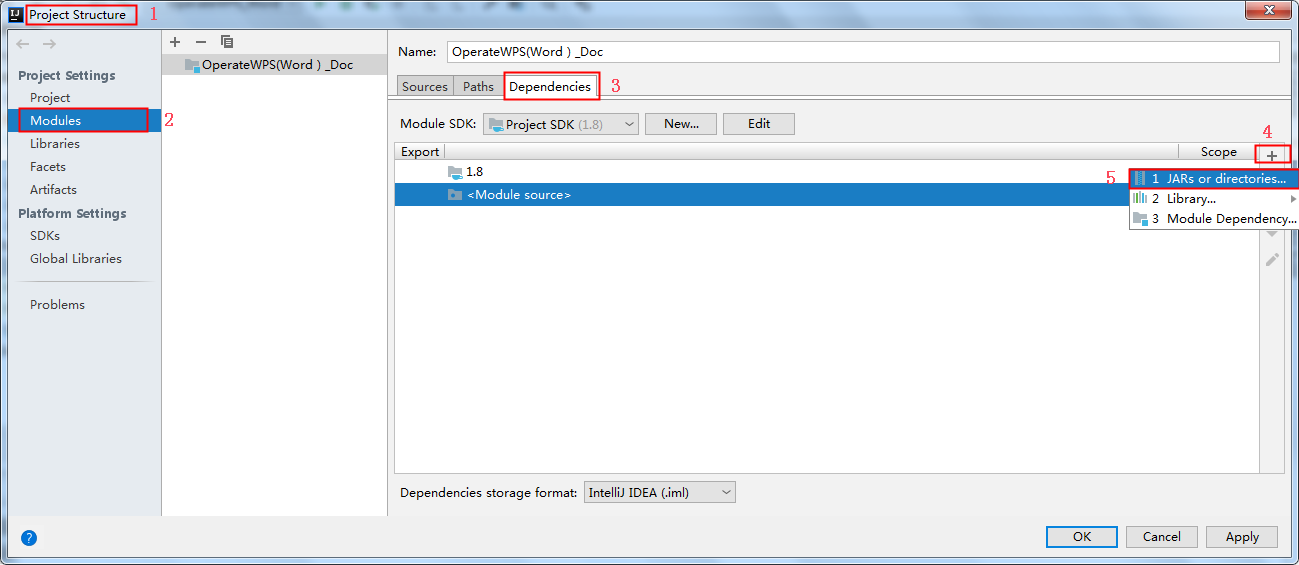1299x565 pixels.
Task: Click the New... SDK button
Action: tap(681, 124)
